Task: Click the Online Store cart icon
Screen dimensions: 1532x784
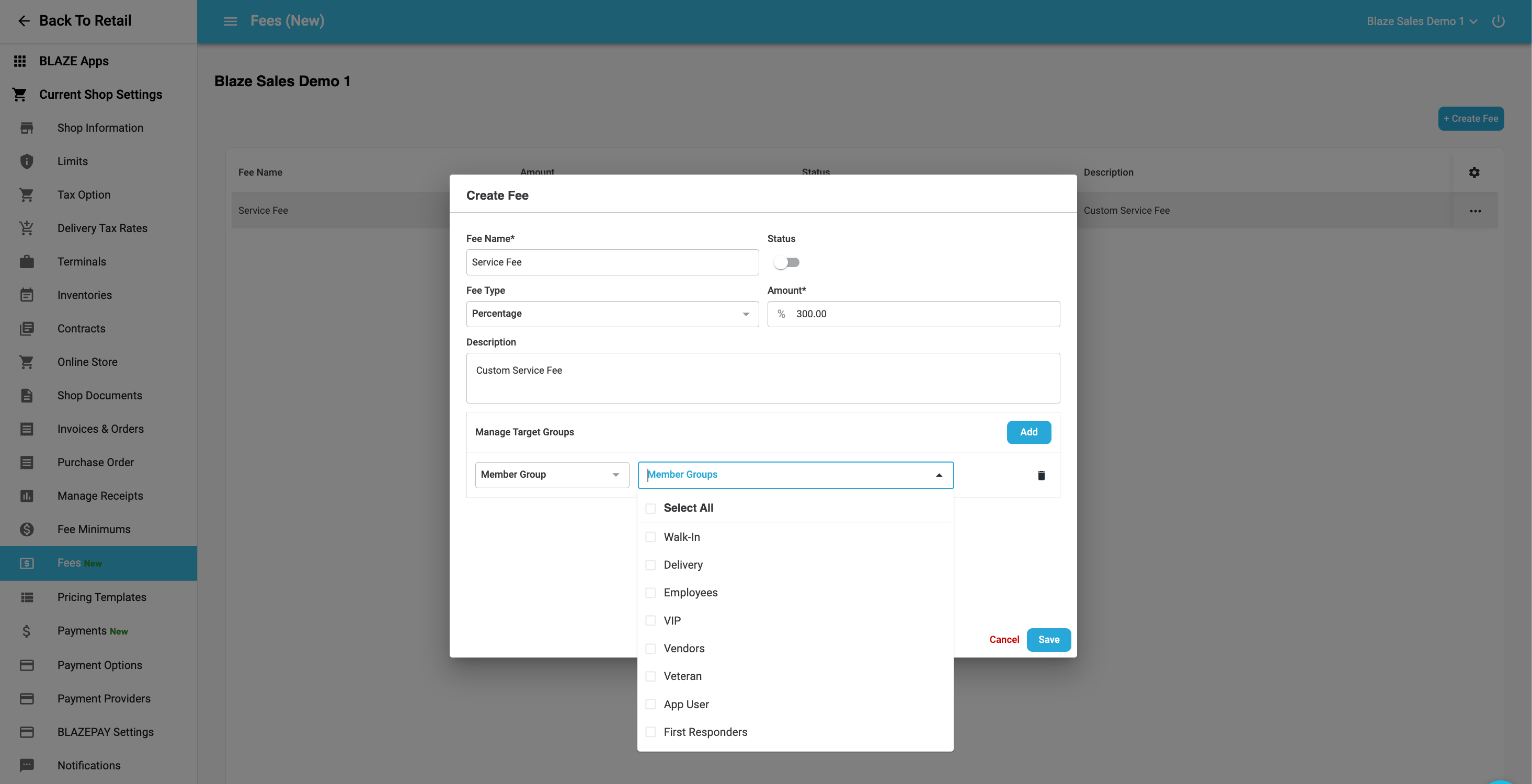Action: tap(27, 362)
